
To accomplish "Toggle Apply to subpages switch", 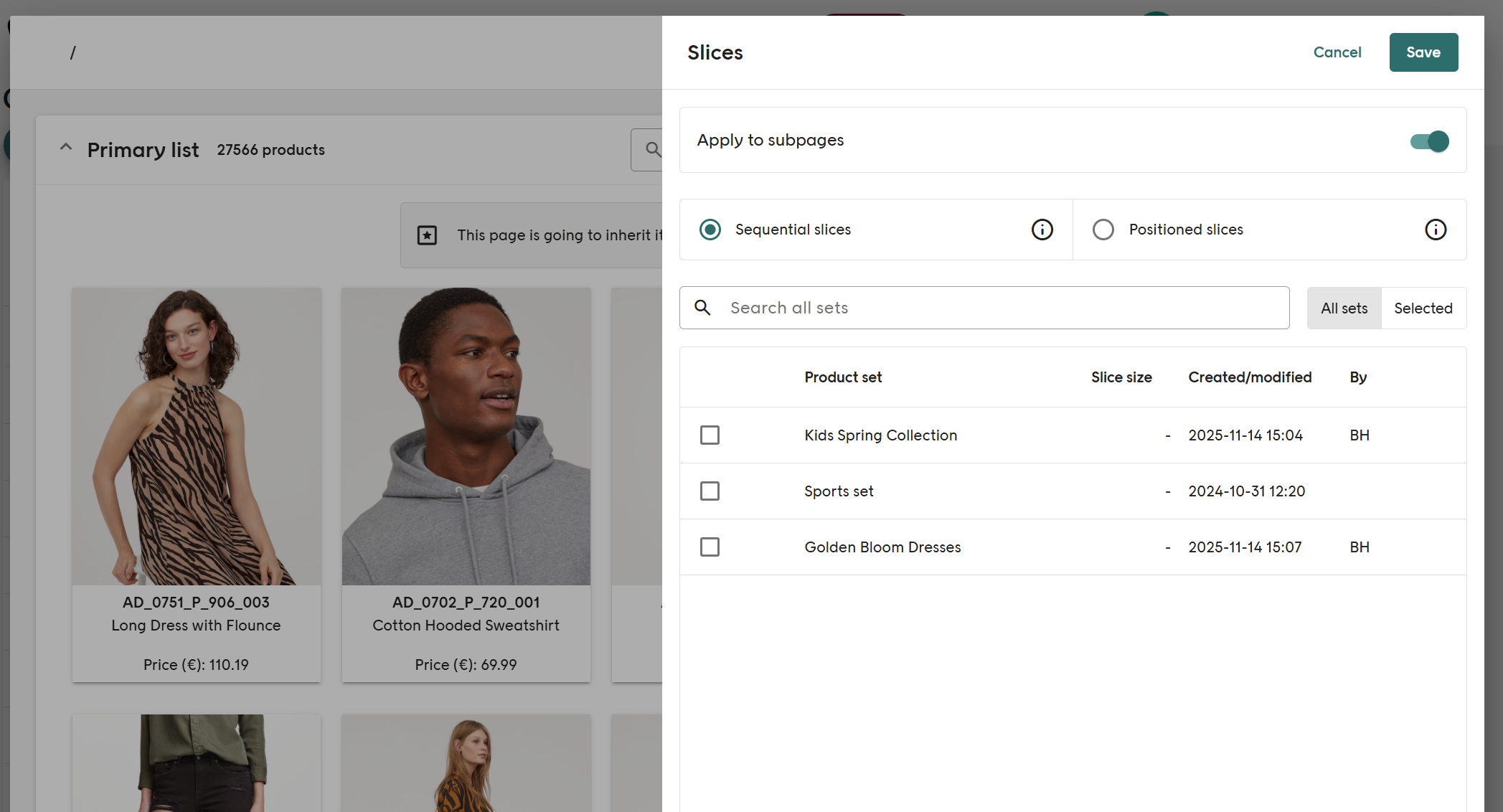I will (x=1429, y=141).
